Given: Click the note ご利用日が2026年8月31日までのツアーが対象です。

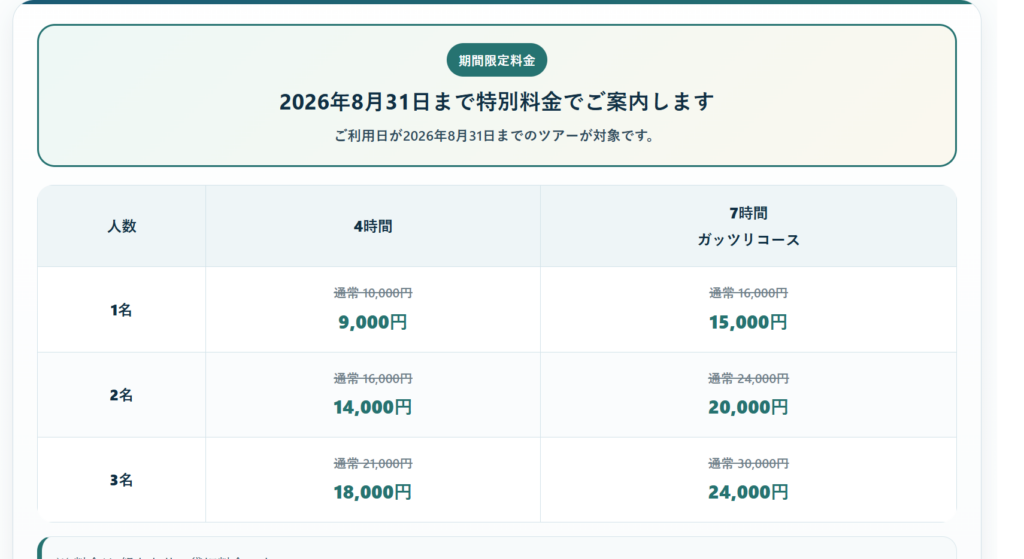Looking at the screenshot, I should [x=496, y=136].
